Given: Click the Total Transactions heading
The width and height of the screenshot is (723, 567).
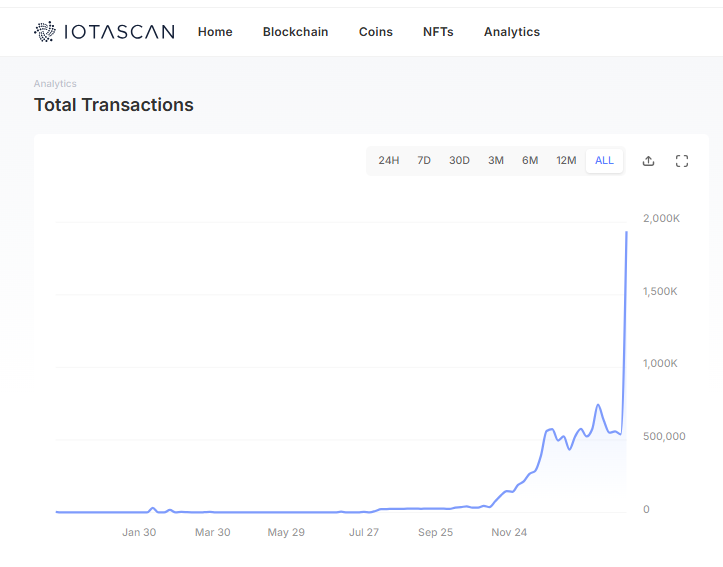Looking at the screenshot, I should click(x=113, y=105).
